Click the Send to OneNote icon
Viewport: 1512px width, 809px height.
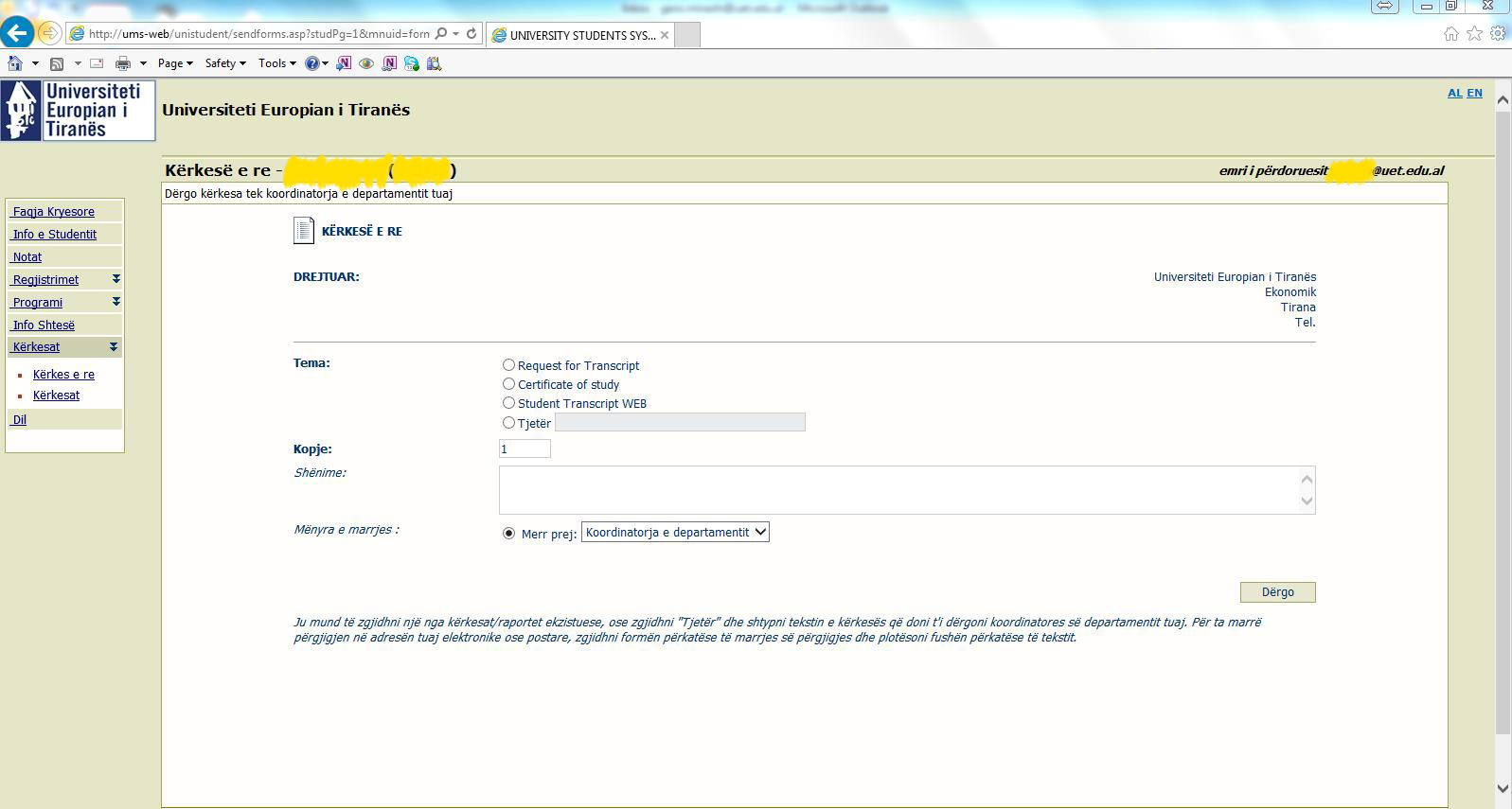344,63
